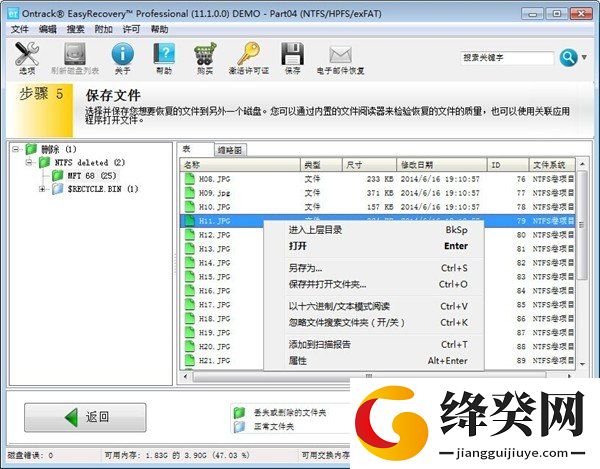Switch to the 缩略图 tab
The height and width of the screenshot is (469, 600).
[230, 150]
